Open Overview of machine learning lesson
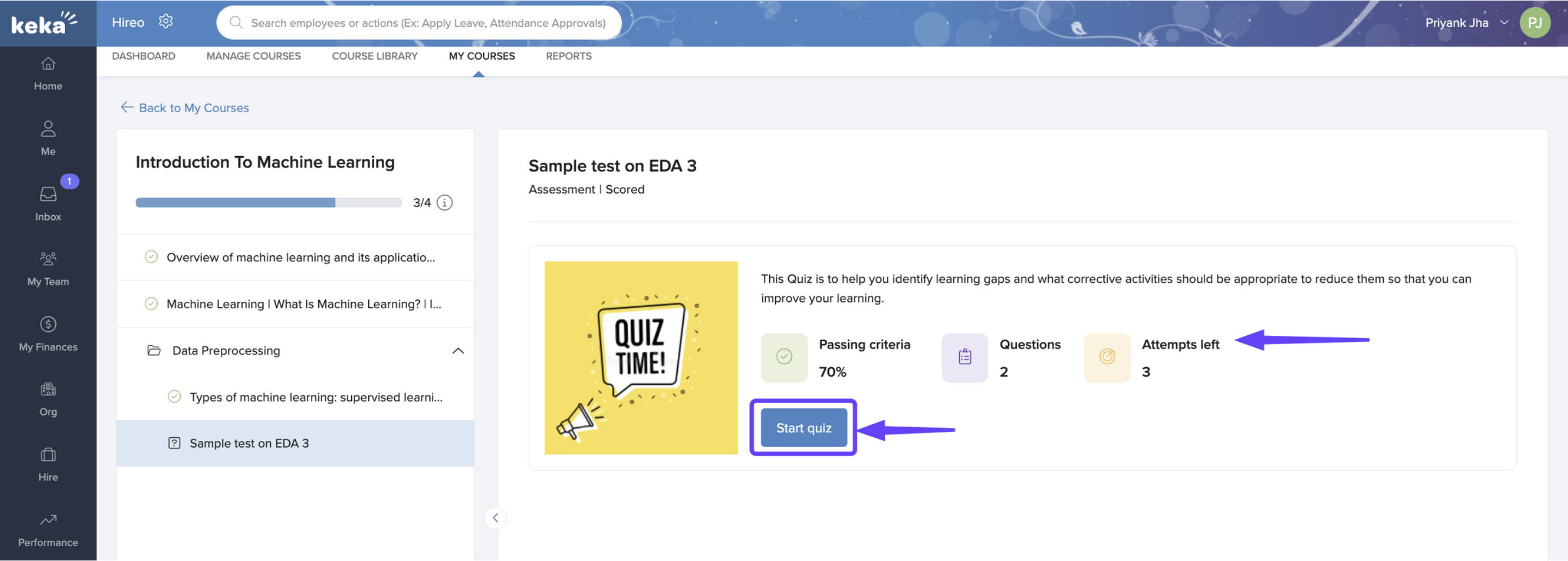Viewport: 1568px width, 561px height. pos(300,257)
